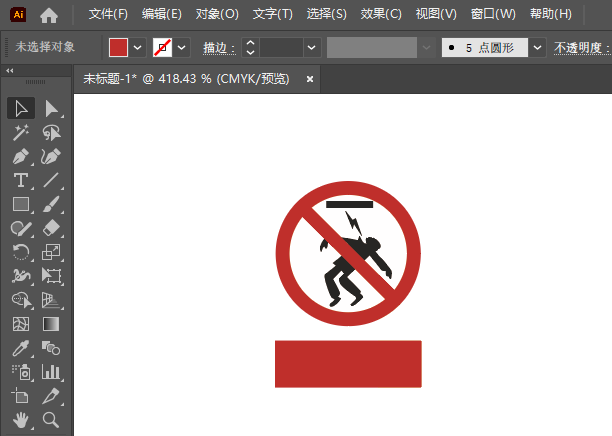Expand the fill color dropdown arrow
Viewport: 612px width, 436px height.
click(x=137, y=48)
